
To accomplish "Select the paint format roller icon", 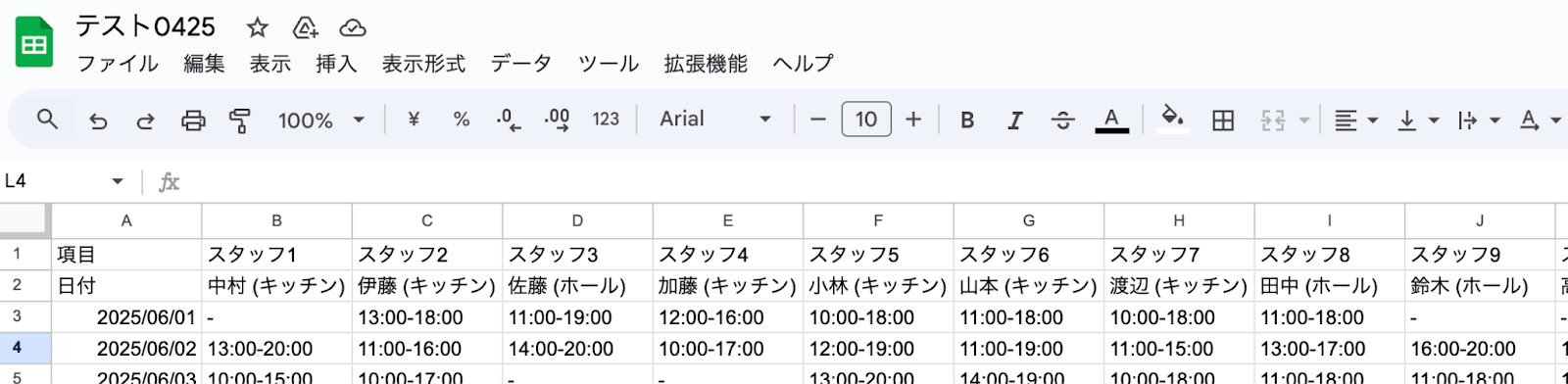I will pos(239,120).
